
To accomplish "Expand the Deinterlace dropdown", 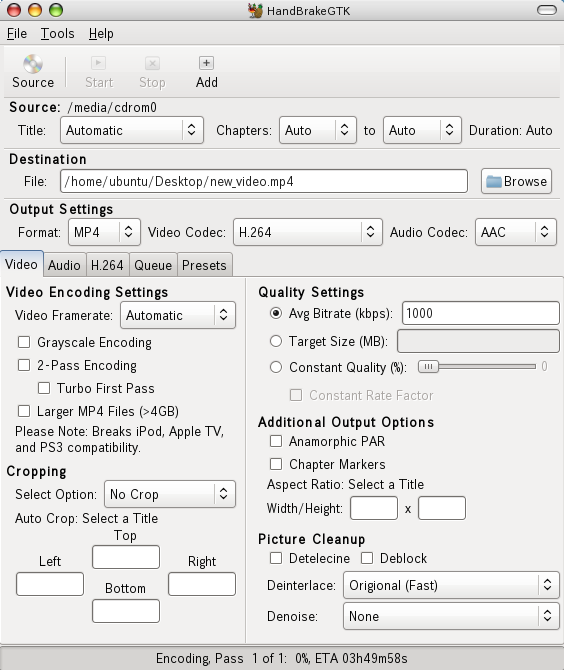I will point(451,585).
